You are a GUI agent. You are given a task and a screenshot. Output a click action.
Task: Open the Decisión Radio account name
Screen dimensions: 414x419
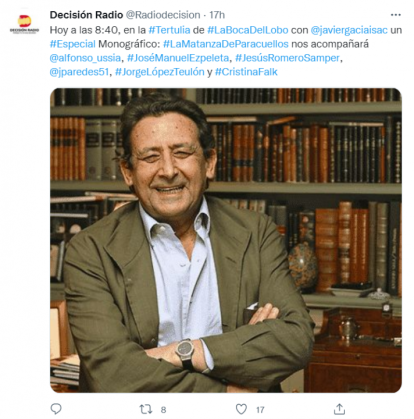pyautogui.click(x=86, y=15)
